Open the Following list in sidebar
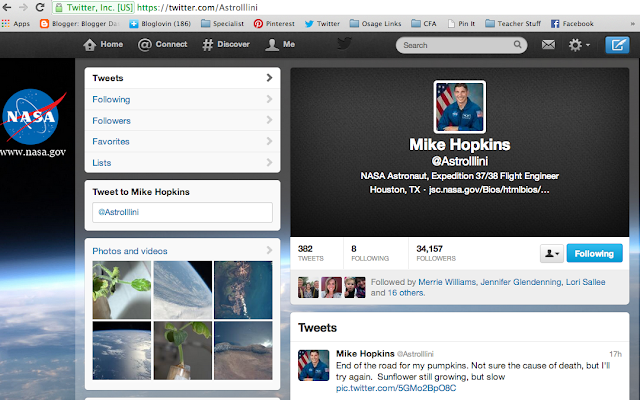Image resolution: width=640 pixels, height=400 pixels. pyautogui.click(x=182, y=99)
